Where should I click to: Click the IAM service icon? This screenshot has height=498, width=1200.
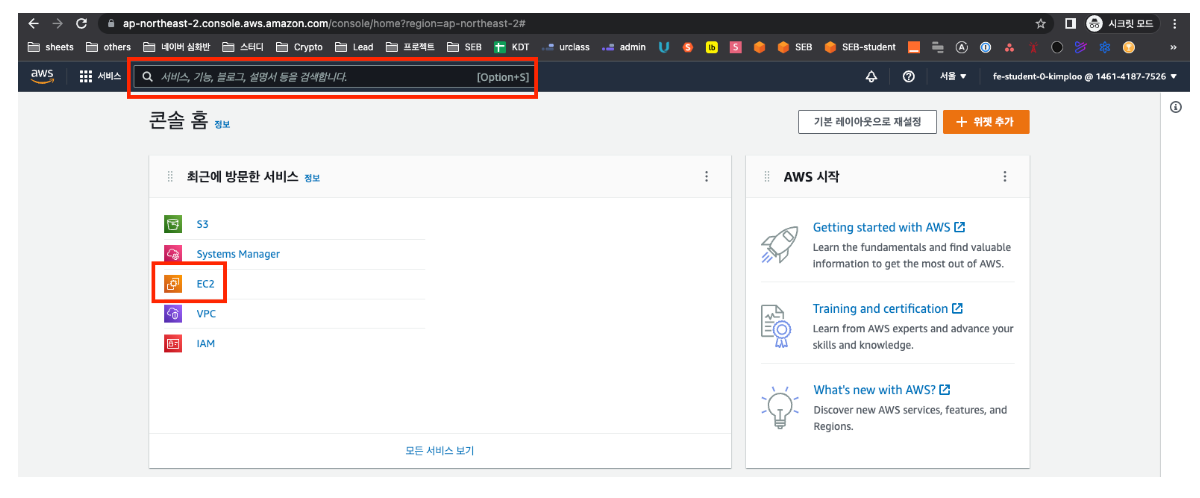[173, 343]
